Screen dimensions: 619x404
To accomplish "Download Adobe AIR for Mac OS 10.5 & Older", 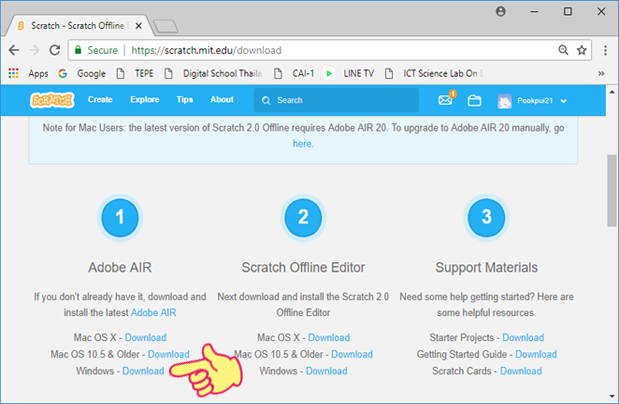I will coord(169,354).
